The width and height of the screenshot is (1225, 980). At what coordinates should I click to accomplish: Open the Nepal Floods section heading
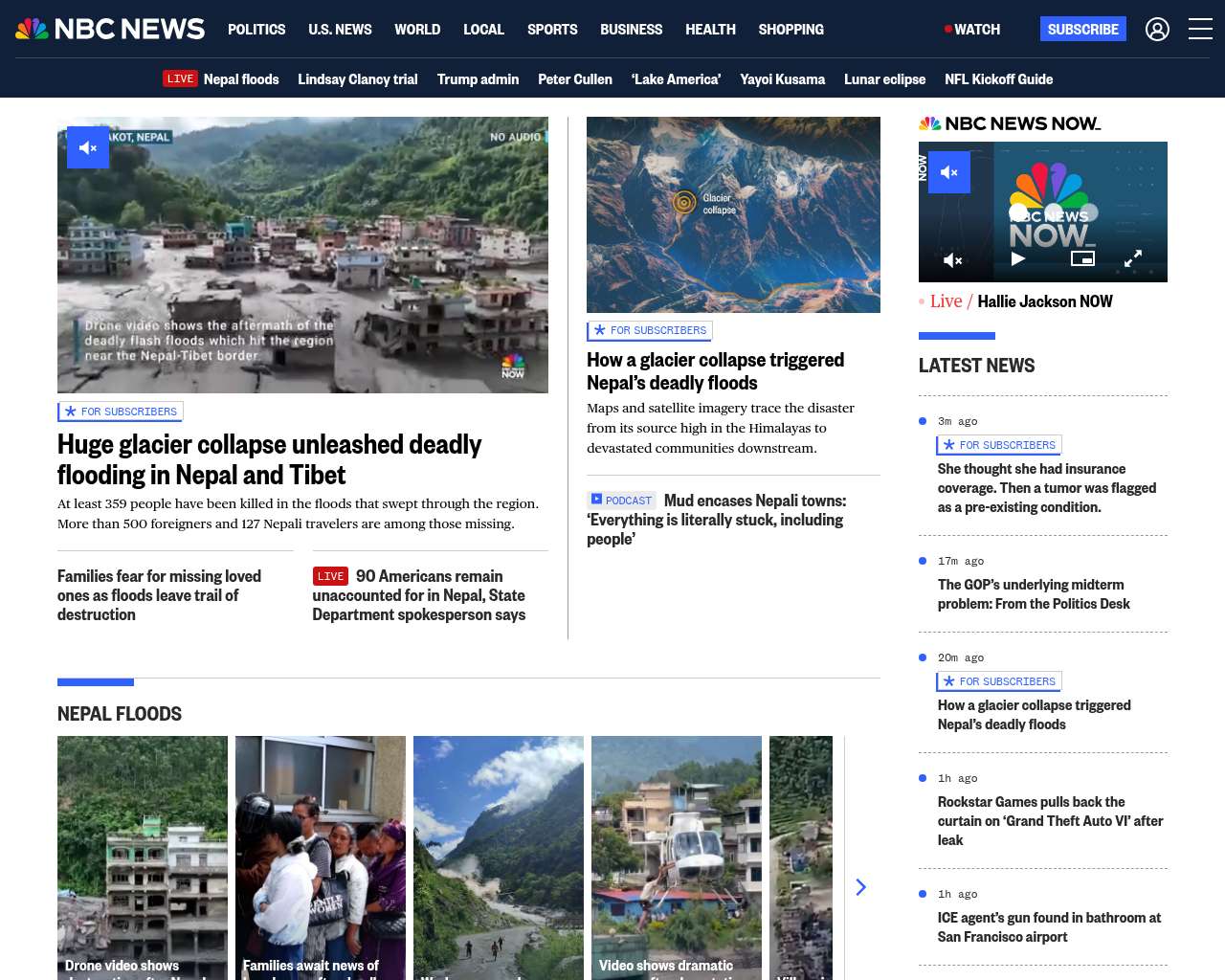120,714
